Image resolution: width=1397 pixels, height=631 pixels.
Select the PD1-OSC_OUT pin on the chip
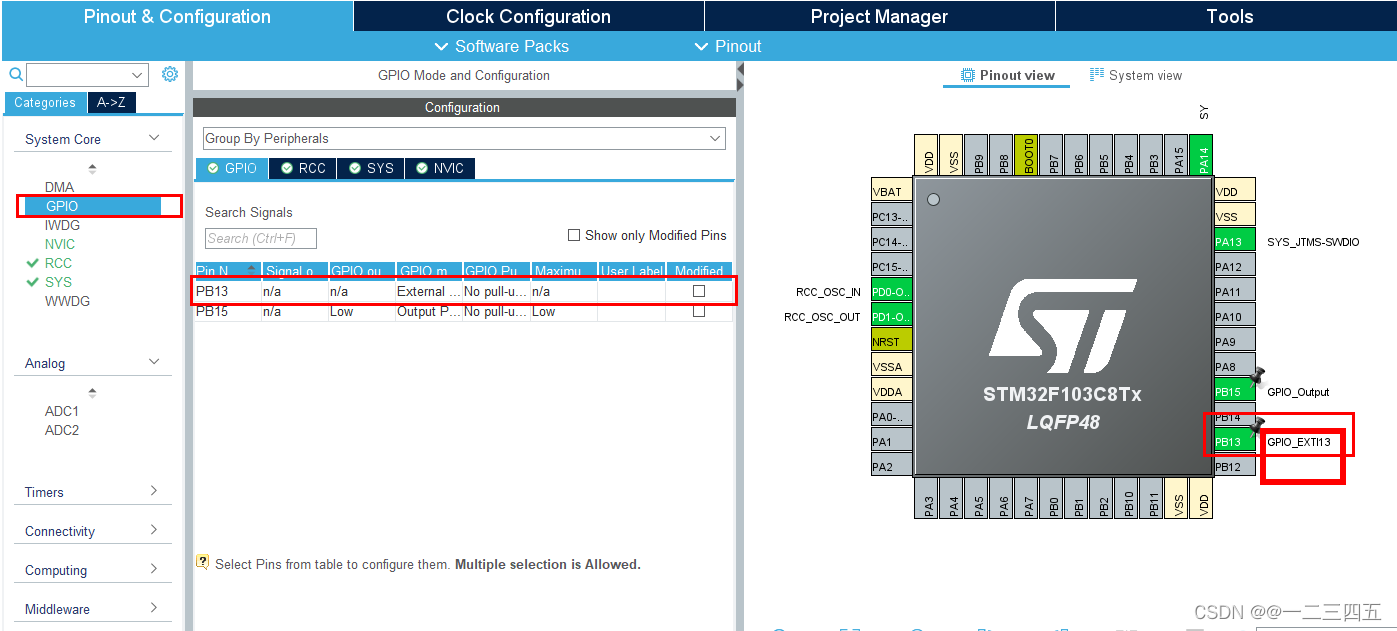click(x=892, y=316)
